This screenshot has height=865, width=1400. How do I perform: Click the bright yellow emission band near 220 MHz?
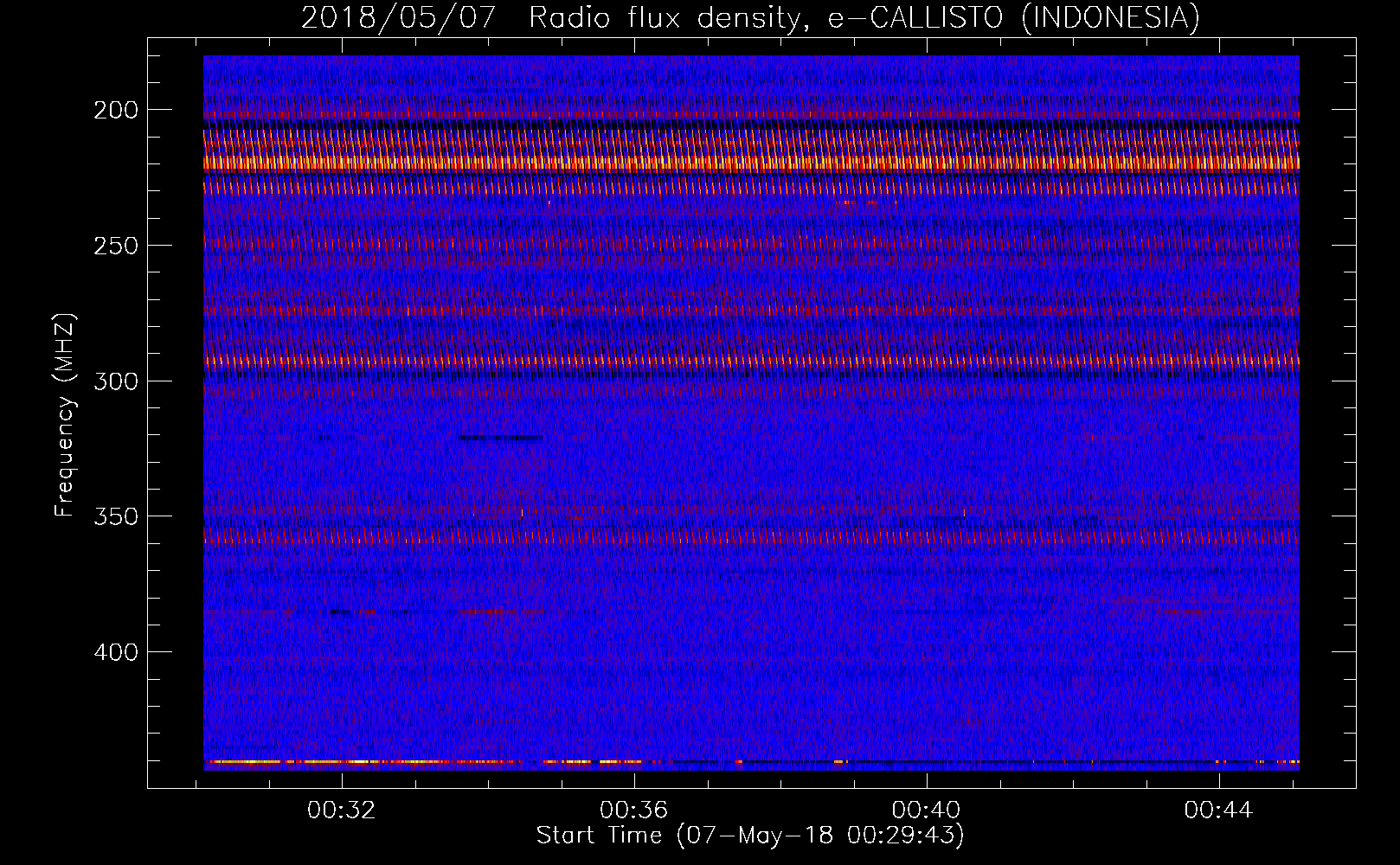tap(751, 163)
